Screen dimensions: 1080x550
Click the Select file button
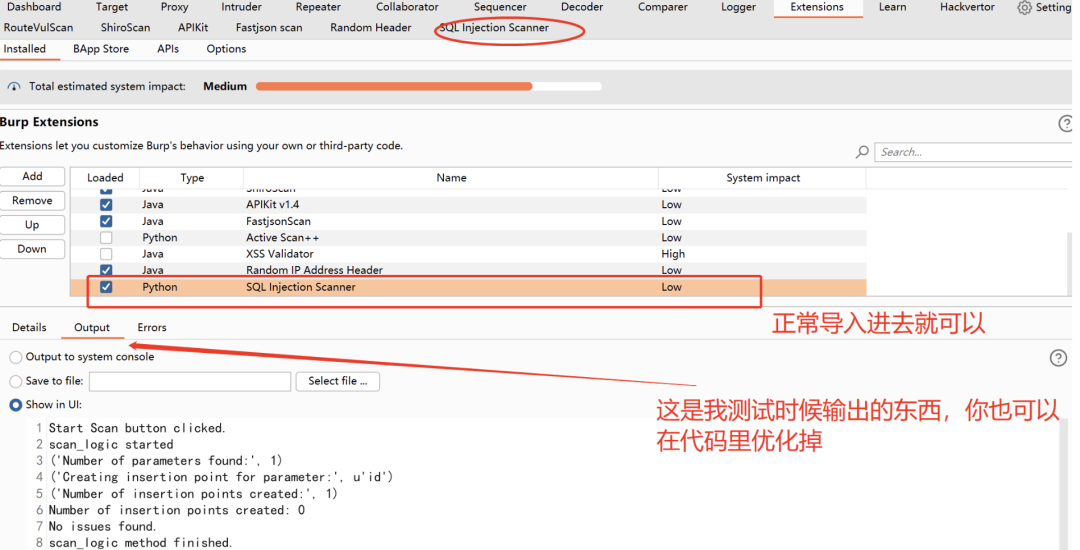pyautogui.click(x=338, y=381)
